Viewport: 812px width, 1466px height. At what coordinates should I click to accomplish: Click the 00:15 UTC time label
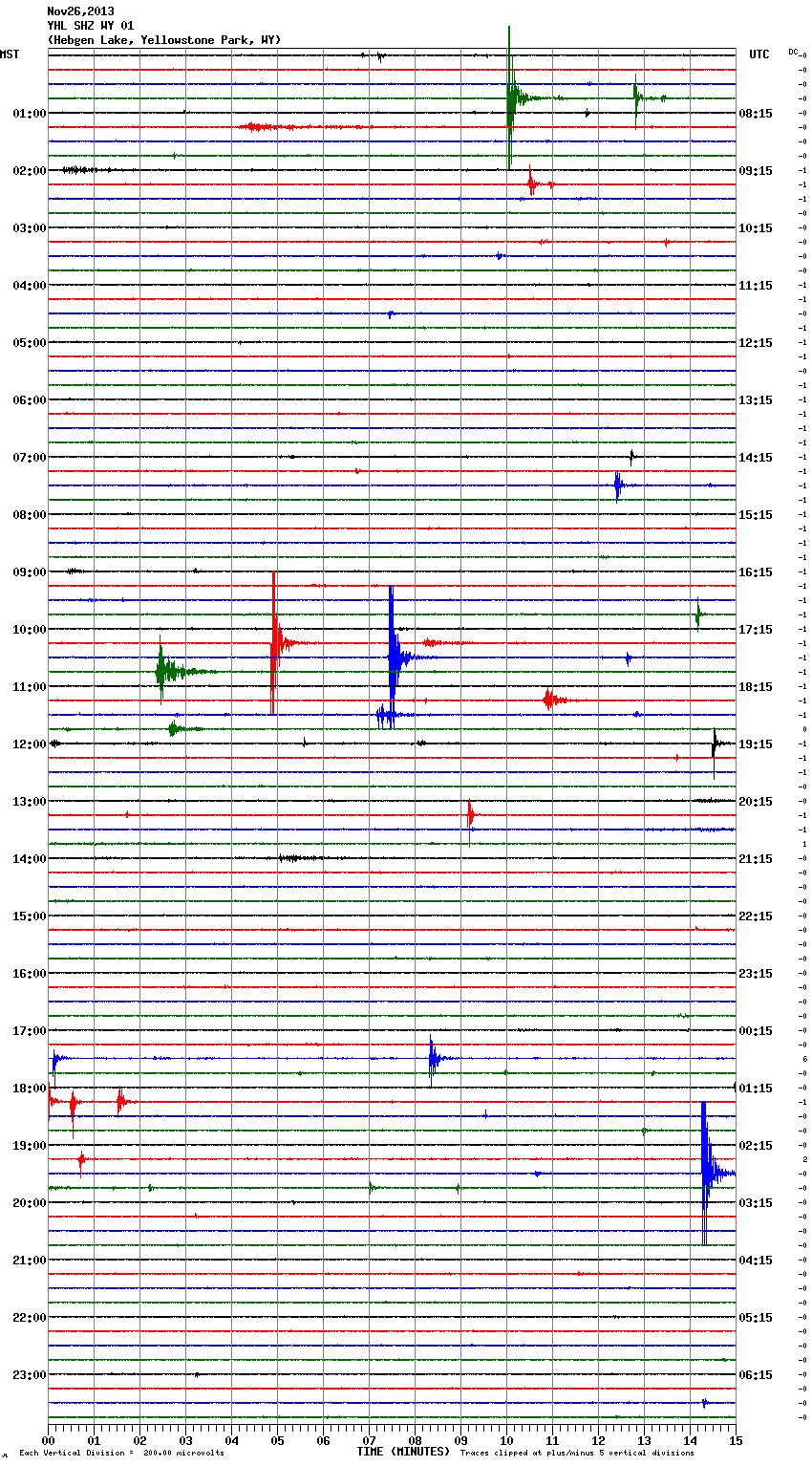(x=756, y=1030)
